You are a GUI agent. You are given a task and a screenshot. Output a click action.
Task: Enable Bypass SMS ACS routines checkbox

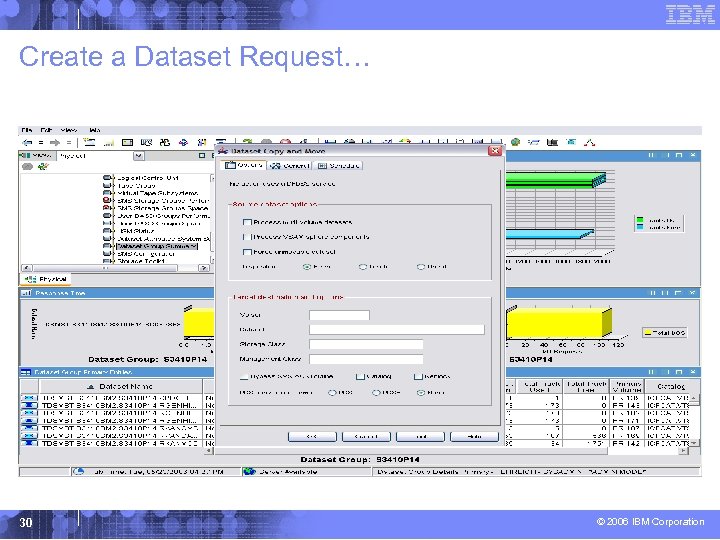pyautogui.click(x=244, y=377)
